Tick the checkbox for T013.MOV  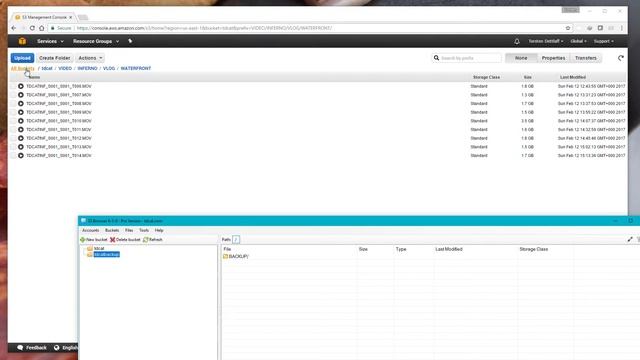(13, 147)
